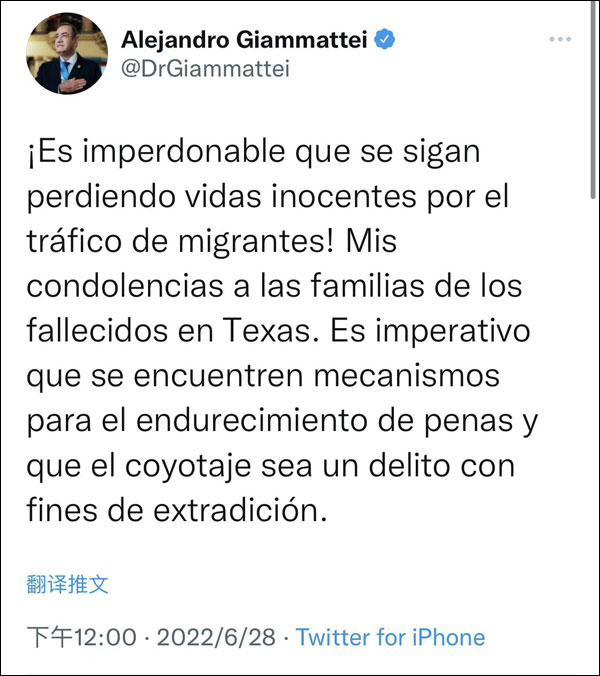Open Alejandro Giammattei's profile picture
600x676 pixels.
(67, 53)
